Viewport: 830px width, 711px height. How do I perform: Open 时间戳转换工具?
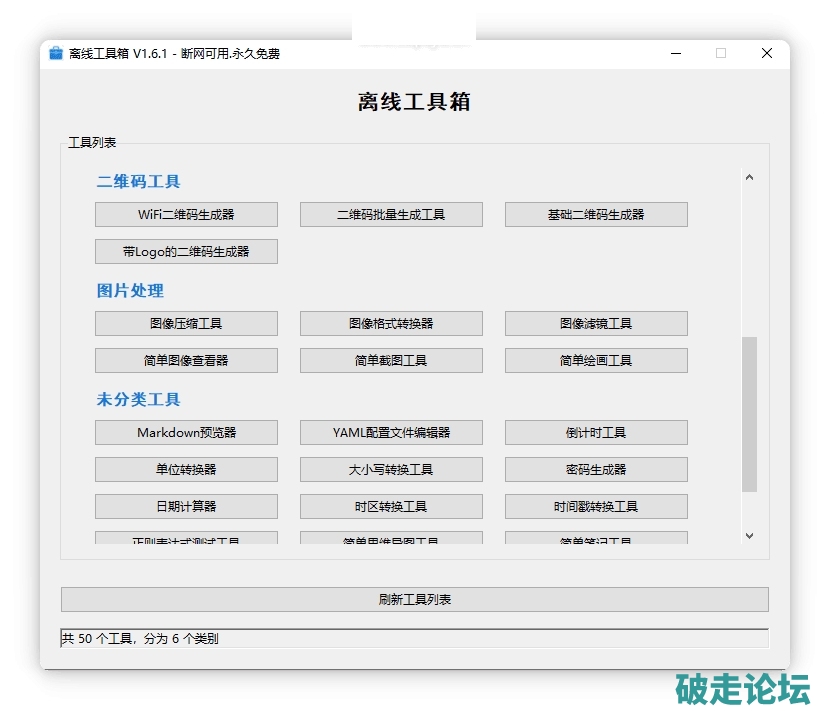click(596, 507)
